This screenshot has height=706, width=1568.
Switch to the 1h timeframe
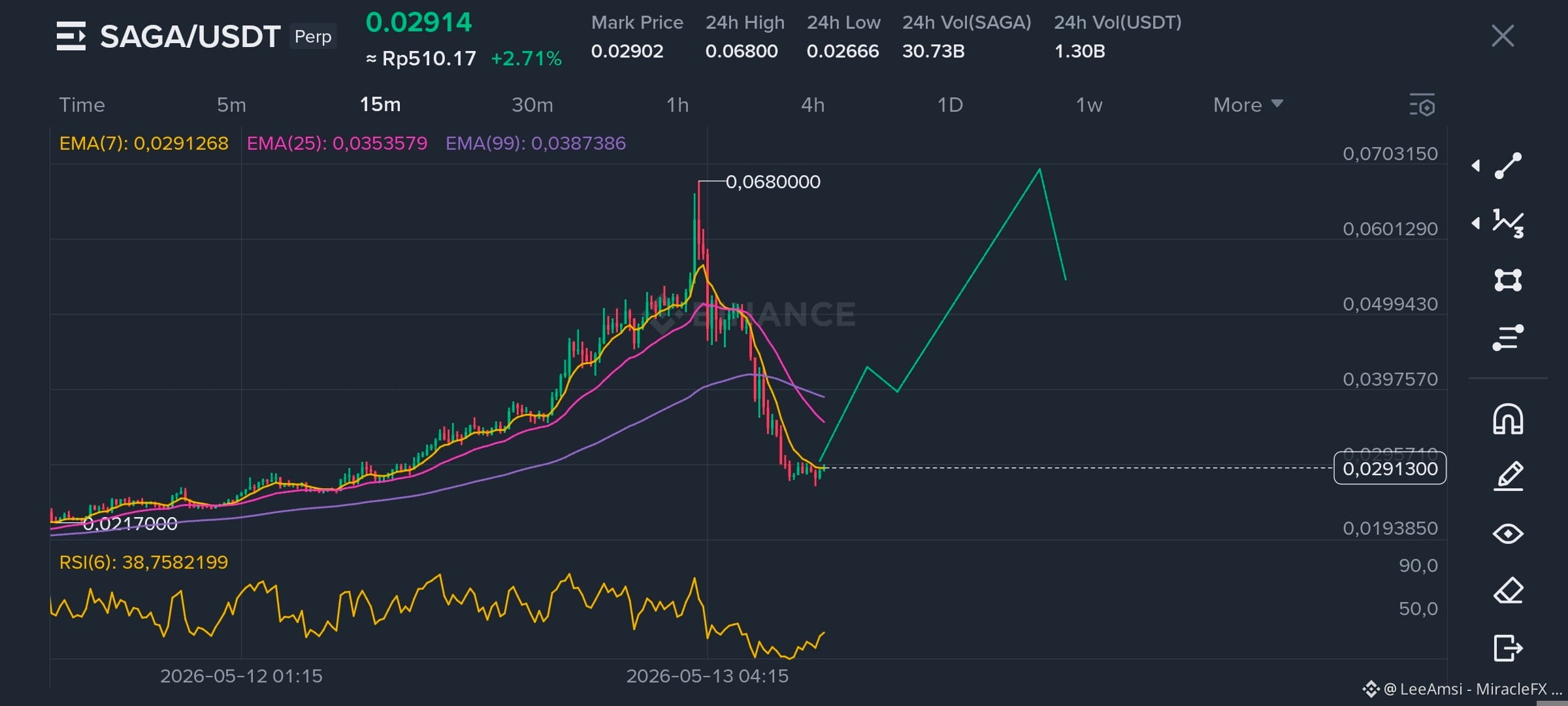click(x=678, y=105)
